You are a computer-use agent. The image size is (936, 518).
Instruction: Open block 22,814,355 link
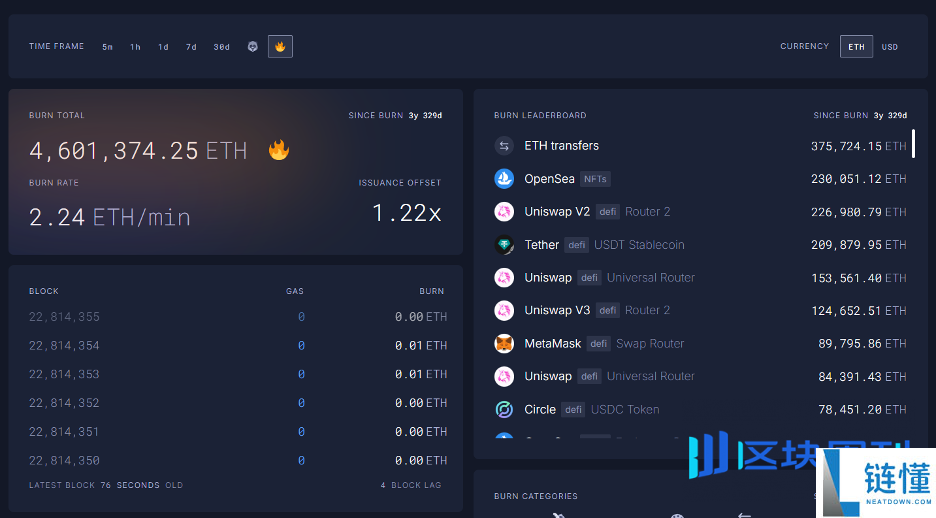(64, 317)
